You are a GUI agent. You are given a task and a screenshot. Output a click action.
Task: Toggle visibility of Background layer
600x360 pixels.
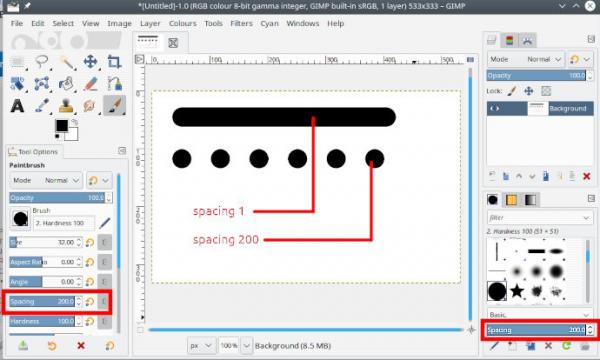[494, 109]
